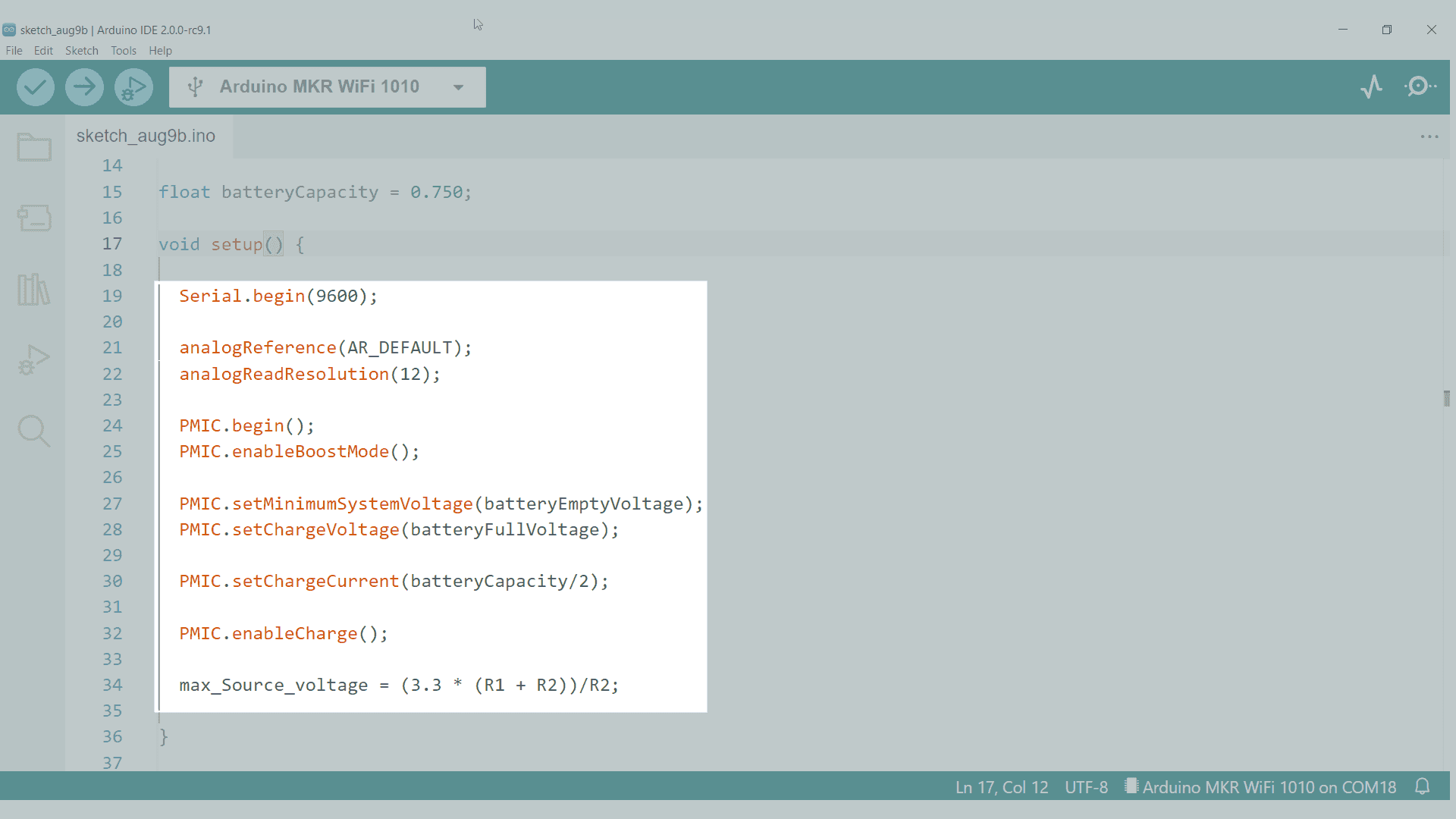Open the Sketch menu
The image size is (1456, 819).
(81, 51)
